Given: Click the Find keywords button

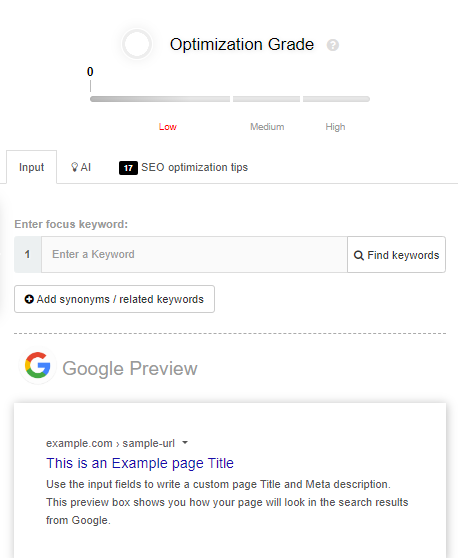Looking at the screenshot, I should tap(396, 255).
